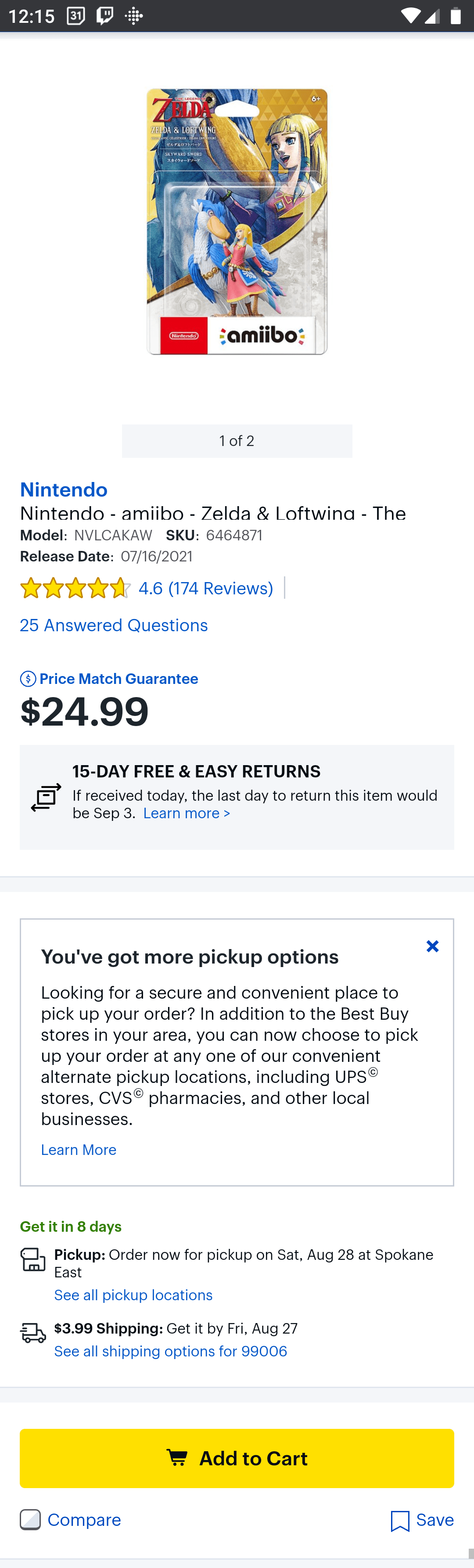Tap the calendar 31 status bar icon
The height and width of the screenshot is (1568, 474).
[75, 16]
